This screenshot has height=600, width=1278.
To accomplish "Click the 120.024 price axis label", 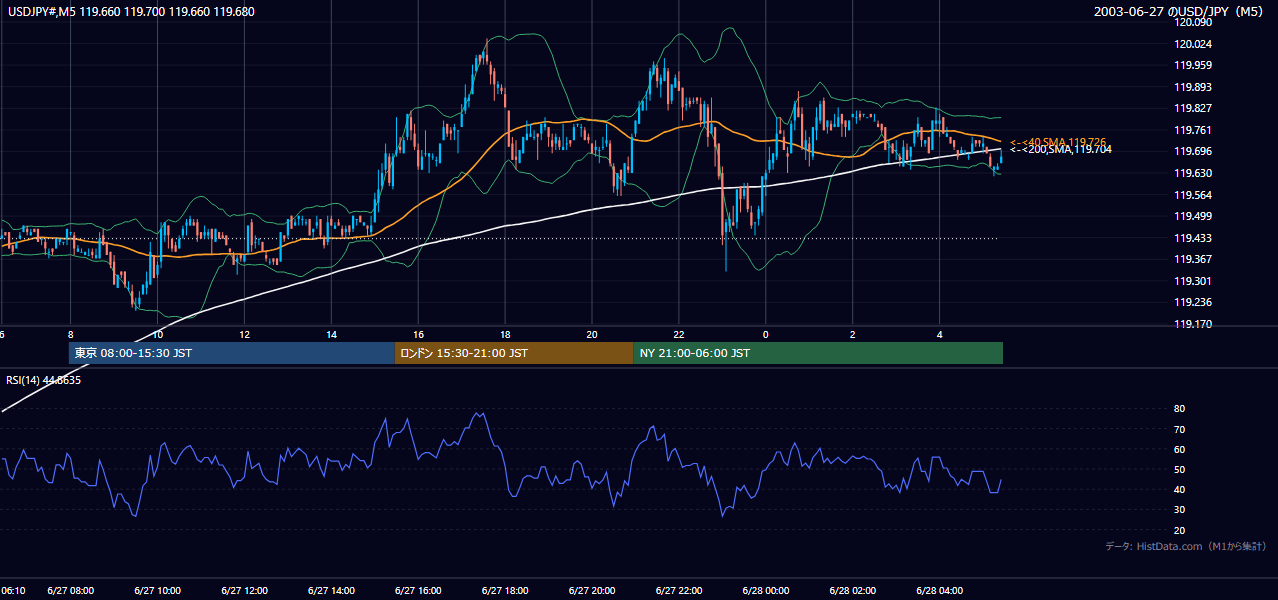I will click(x=1195, y=44).
